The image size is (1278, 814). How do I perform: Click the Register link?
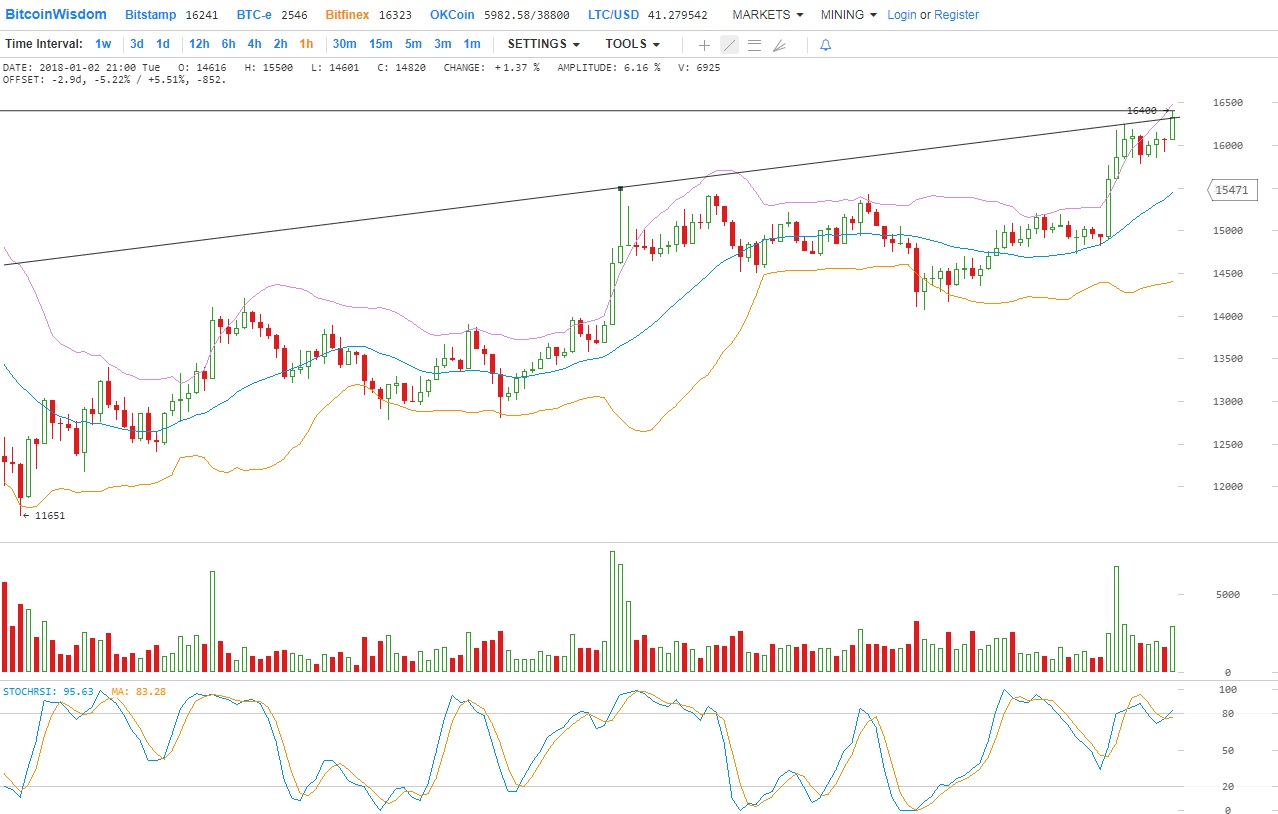pyautogui.click(x=956, y=15)
